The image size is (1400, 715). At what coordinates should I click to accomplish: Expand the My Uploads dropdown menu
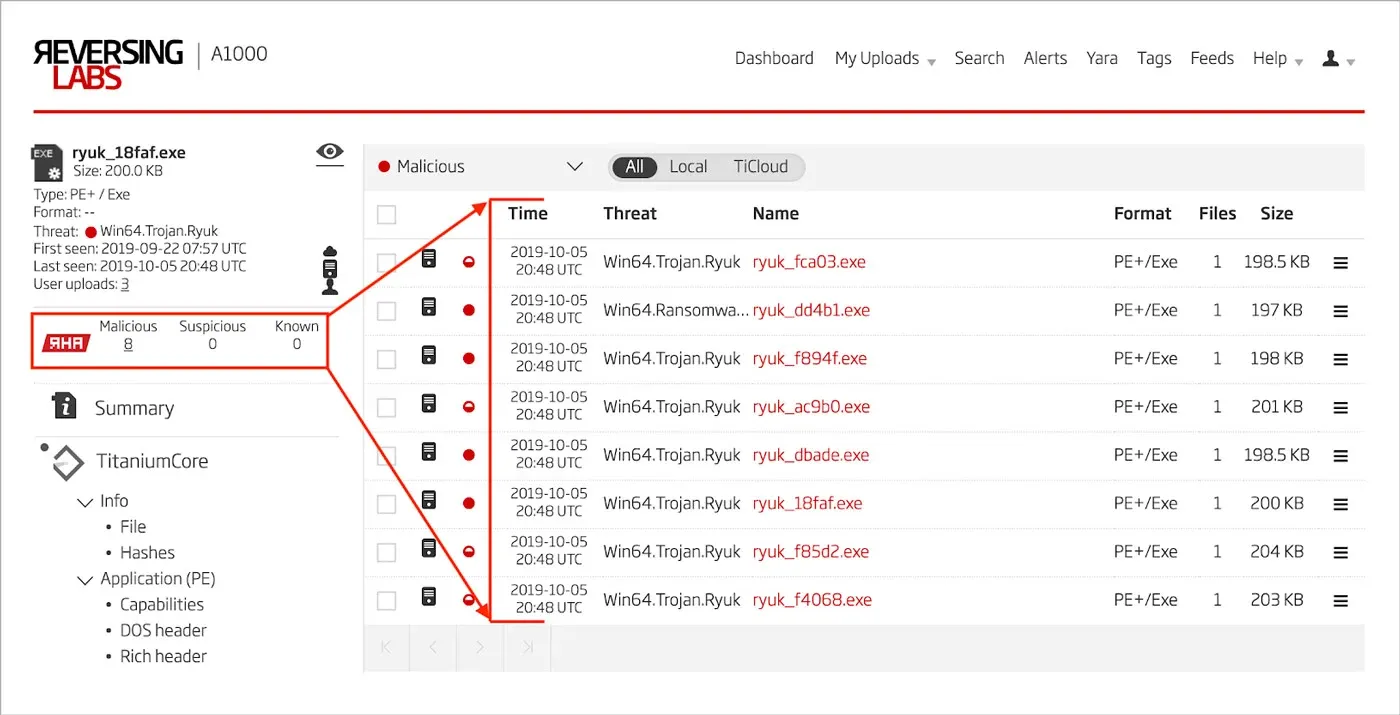click(884, 58)
